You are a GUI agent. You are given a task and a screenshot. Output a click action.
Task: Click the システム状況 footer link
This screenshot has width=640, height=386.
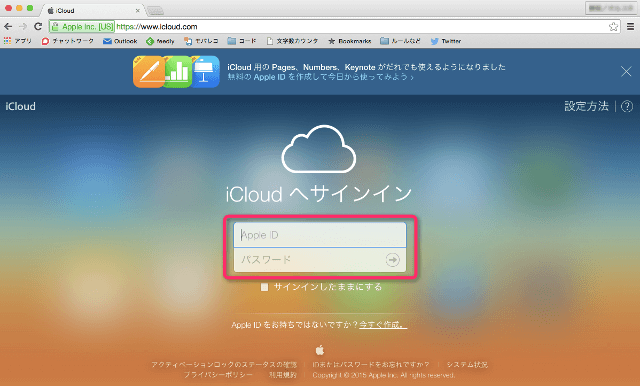pos(467,364)
